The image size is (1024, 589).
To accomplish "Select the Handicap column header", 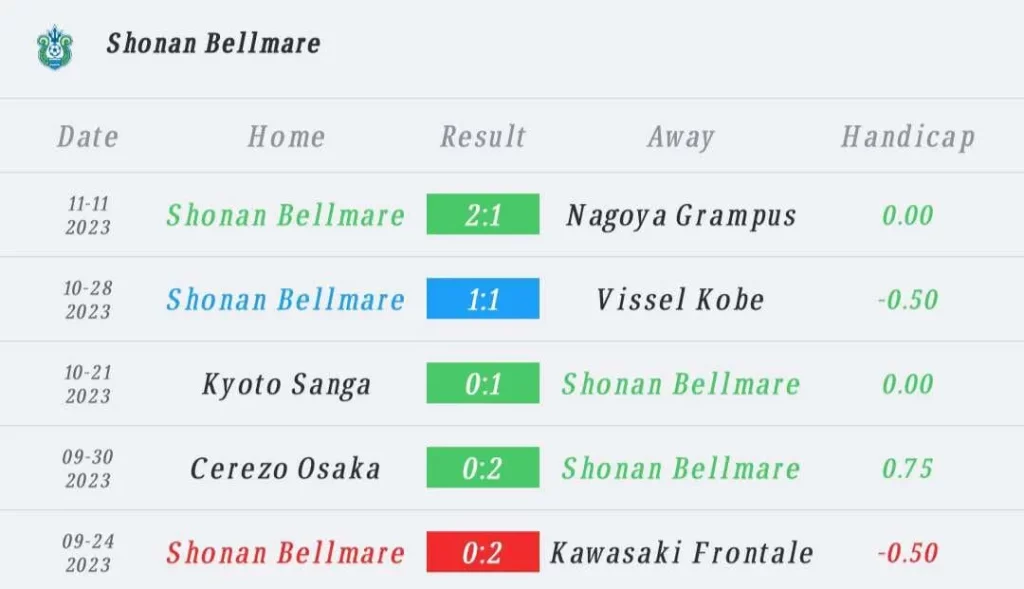I will click(x=908, y=137).
